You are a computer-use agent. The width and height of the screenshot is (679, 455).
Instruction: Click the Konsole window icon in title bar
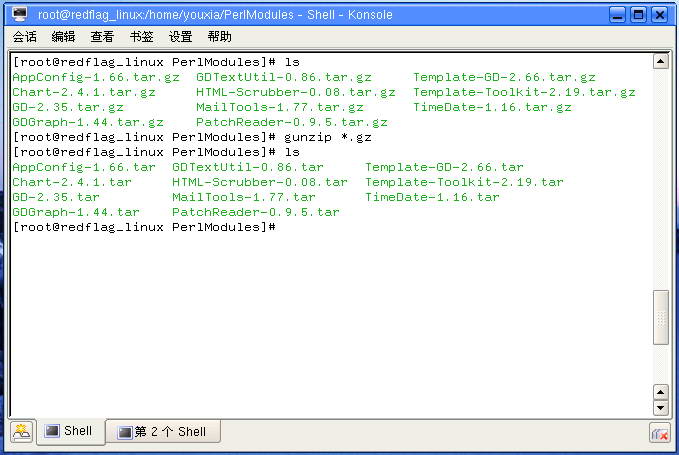point(19,14)
